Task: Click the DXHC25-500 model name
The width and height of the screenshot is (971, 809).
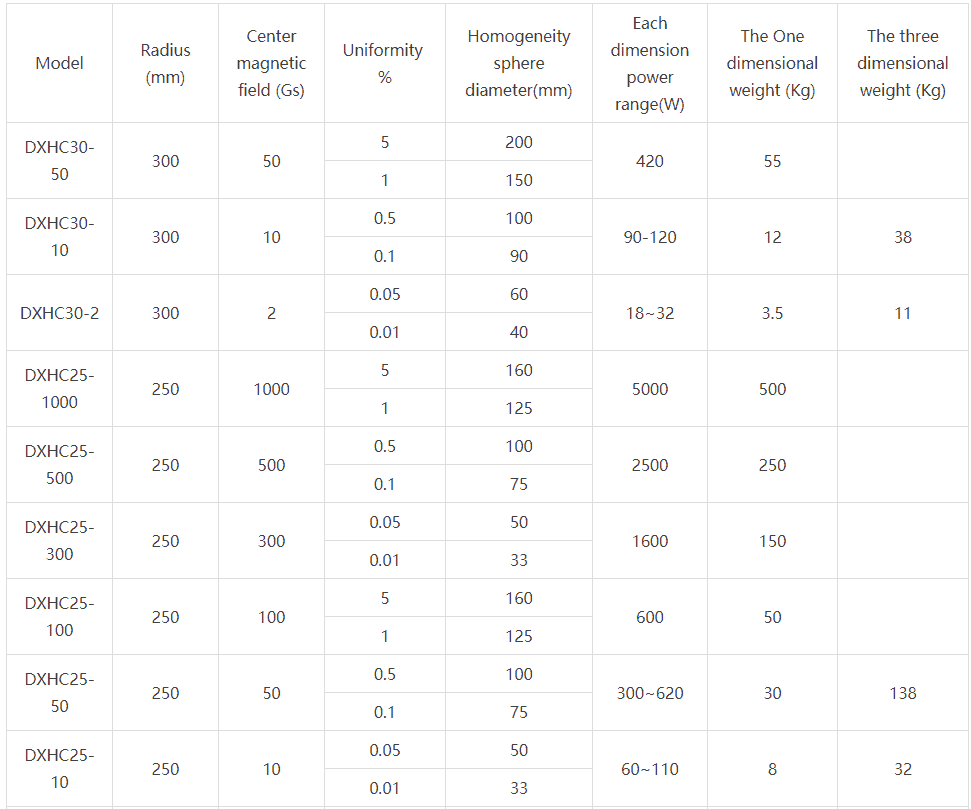Action: click(59, 465)
